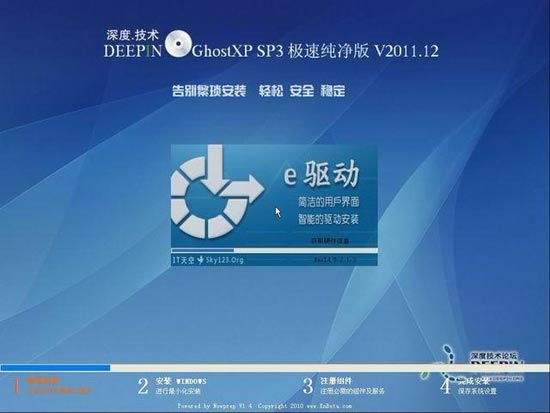
Task: Click the 安装 WINDOWS step label
Action: pyautogui.click(x=181, y=381)
